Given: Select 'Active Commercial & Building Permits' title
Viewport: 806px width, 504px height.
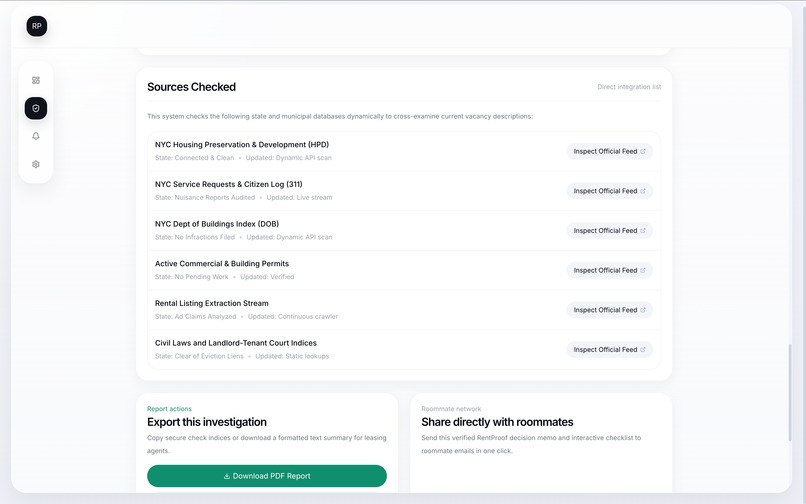Looking at the screenshot, I should (222, 263).
